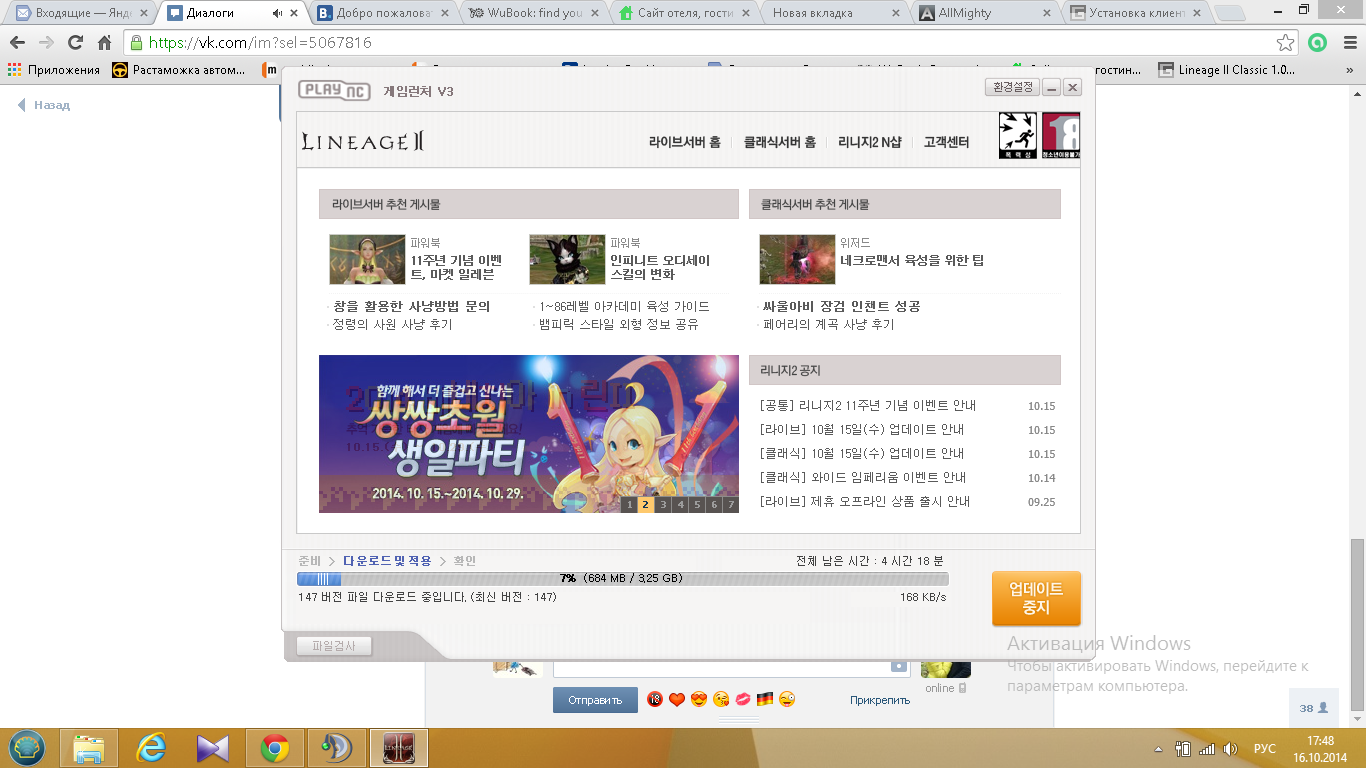The width and height of the screenshot is (1366, 768).
Task: Open the [라이브] 제휴 오프라인 상품 출시 안내 notice
Action: [x=865, y=502]
